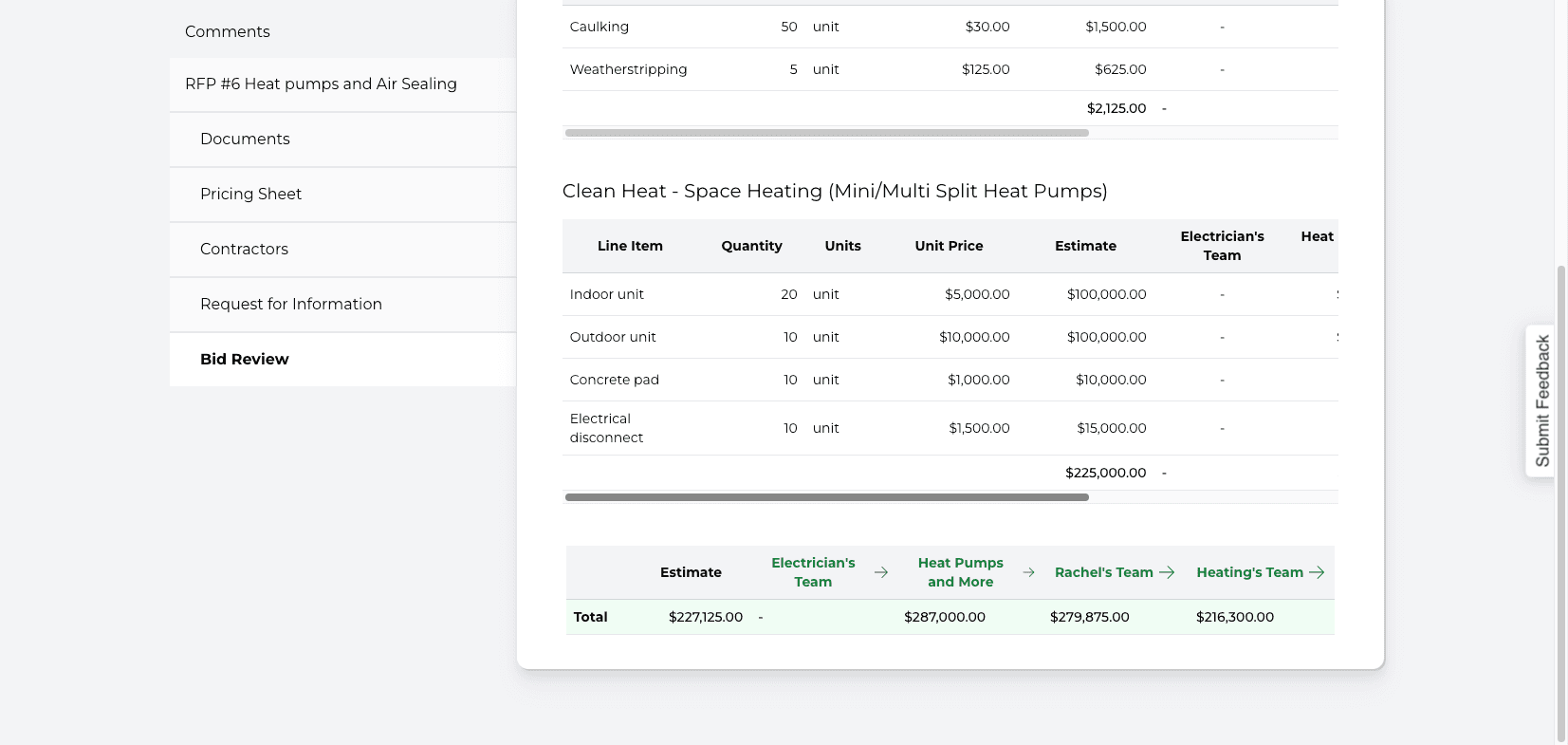Click the Line Item column header
The image size is (1568, 745).
630,246
